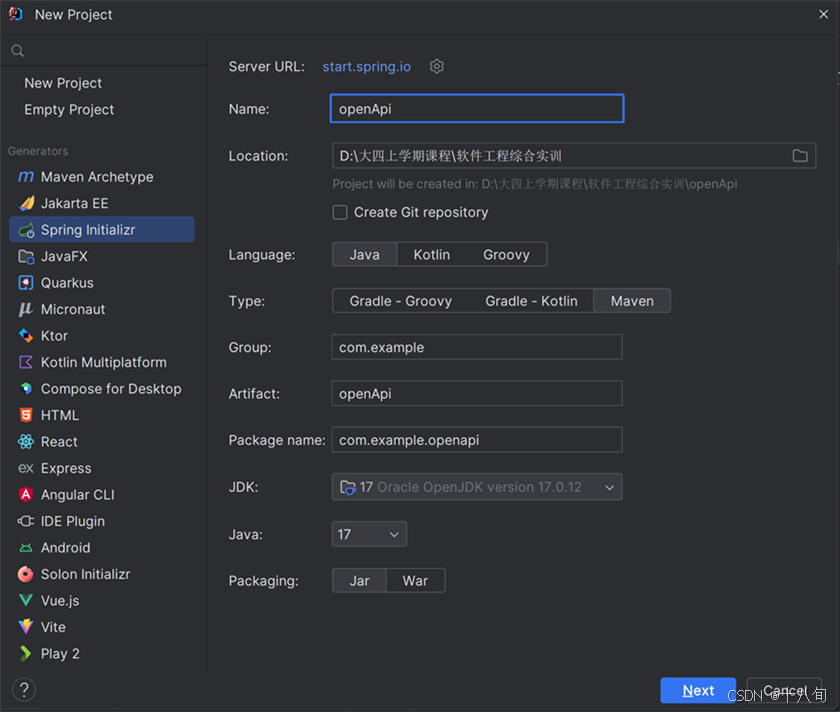The height and width of the screenshot is (712, 840).
Task: Click the Micronaut generator label
Action: pyautogui.click(x=73, y=309)
